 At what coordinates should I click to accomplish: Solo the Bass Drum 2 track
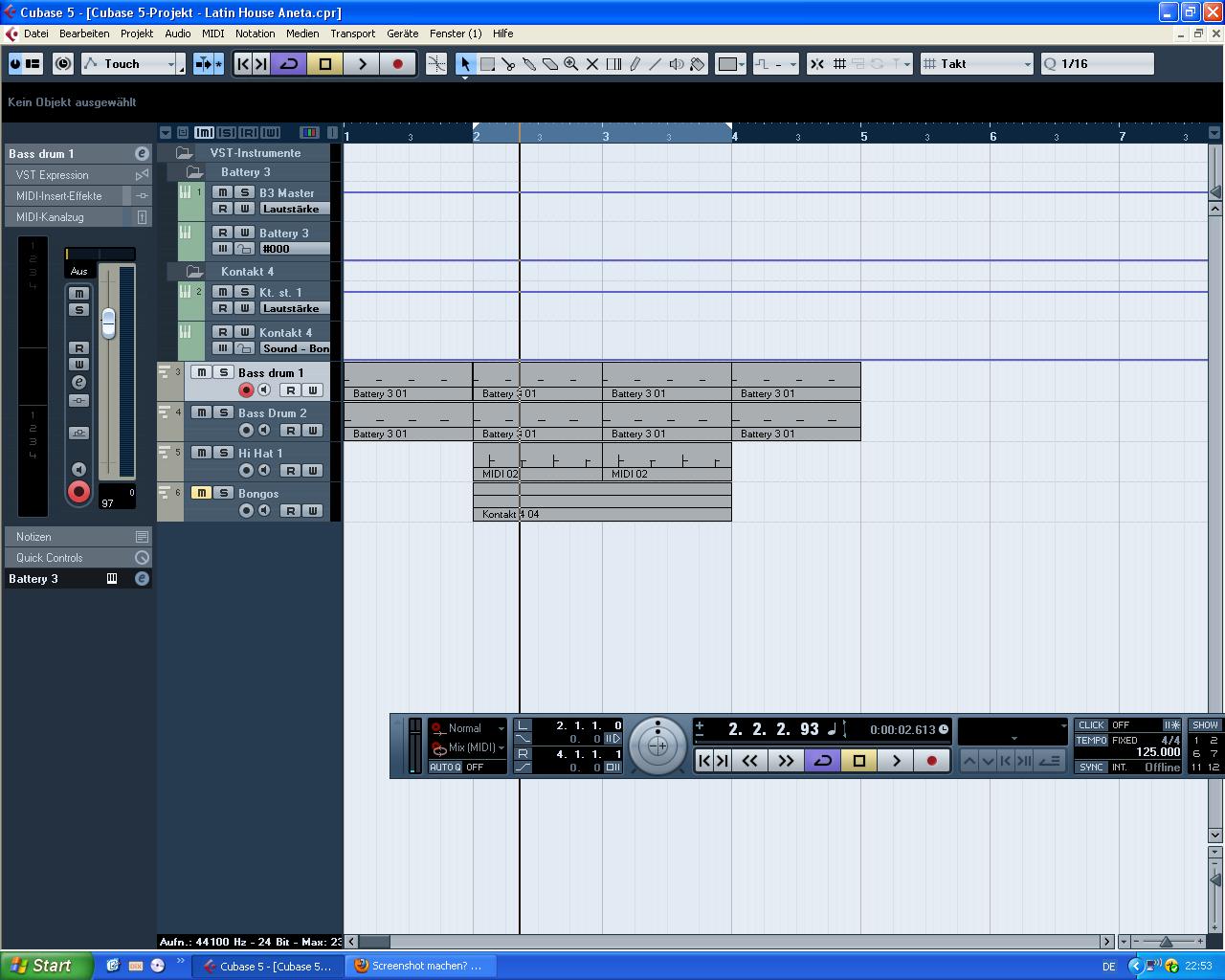(x=223, y=412)
